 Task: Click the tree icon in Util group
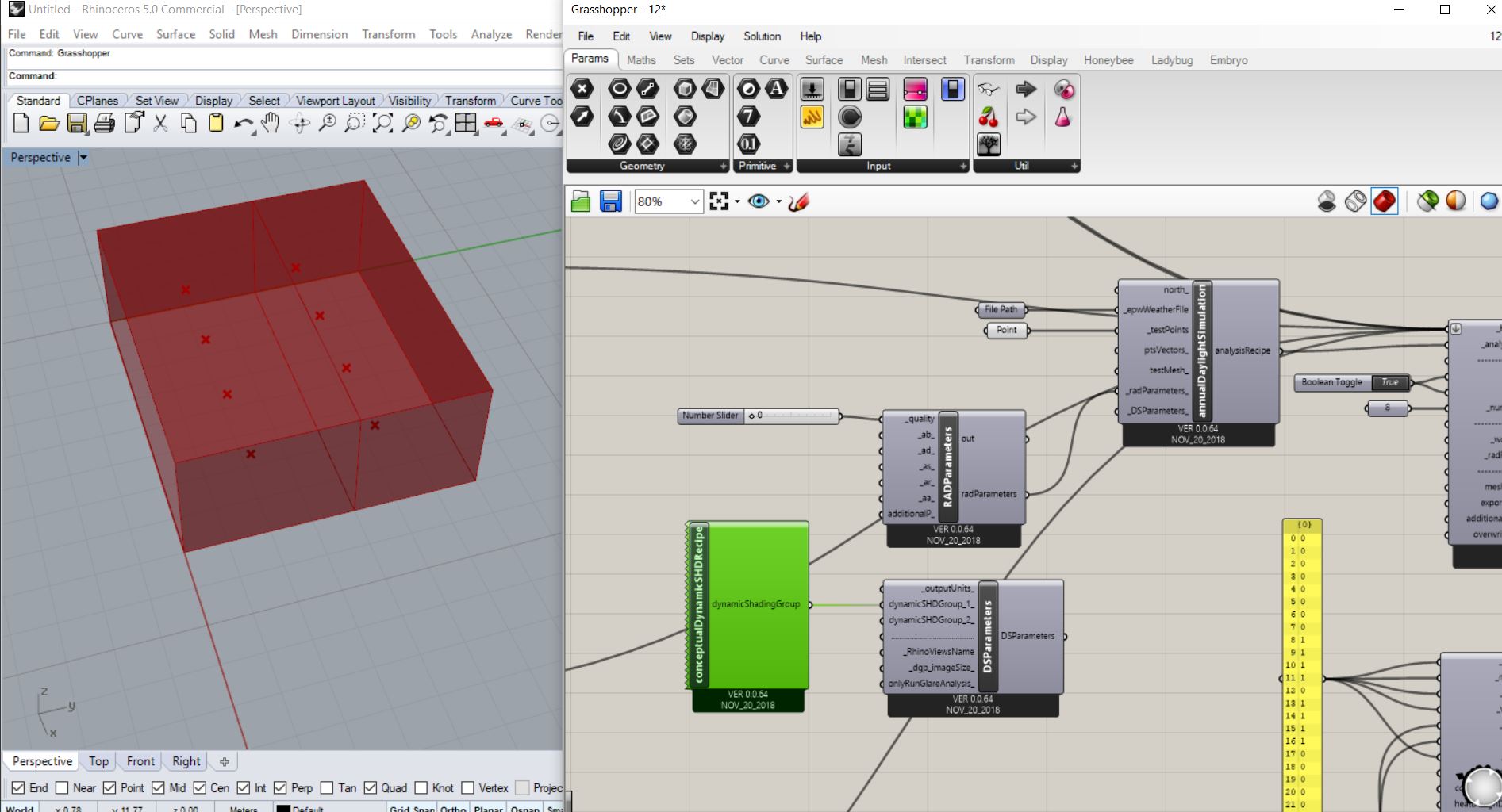click(989, 144)
